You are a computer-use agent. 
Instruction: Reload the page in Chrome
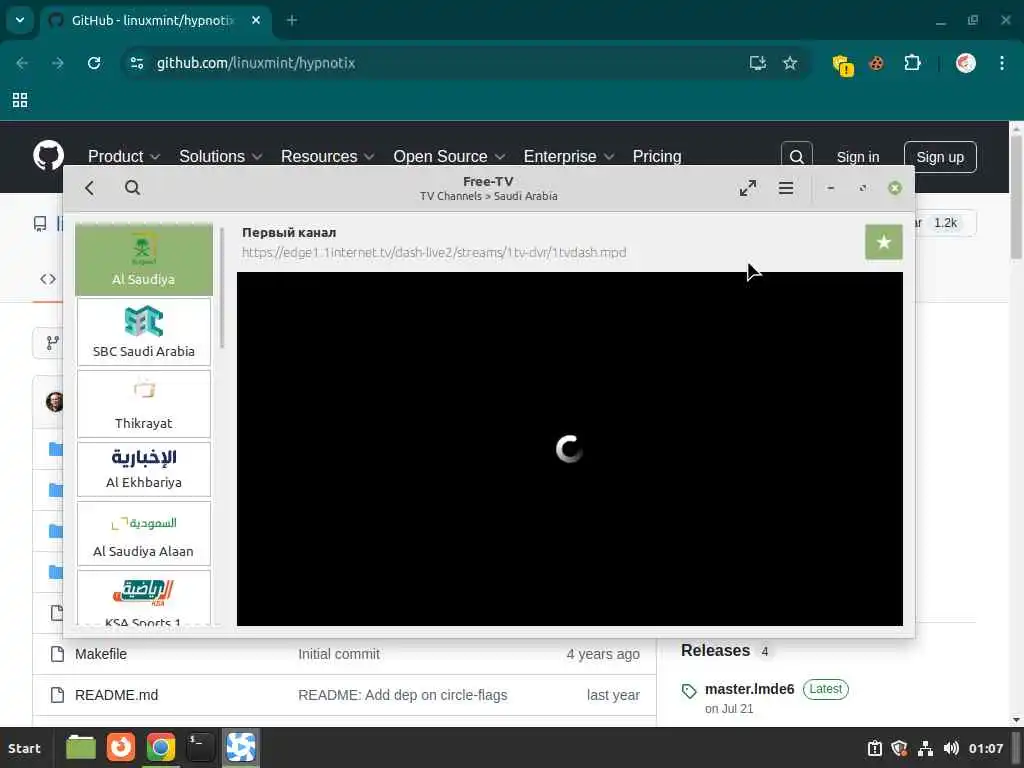94,63
